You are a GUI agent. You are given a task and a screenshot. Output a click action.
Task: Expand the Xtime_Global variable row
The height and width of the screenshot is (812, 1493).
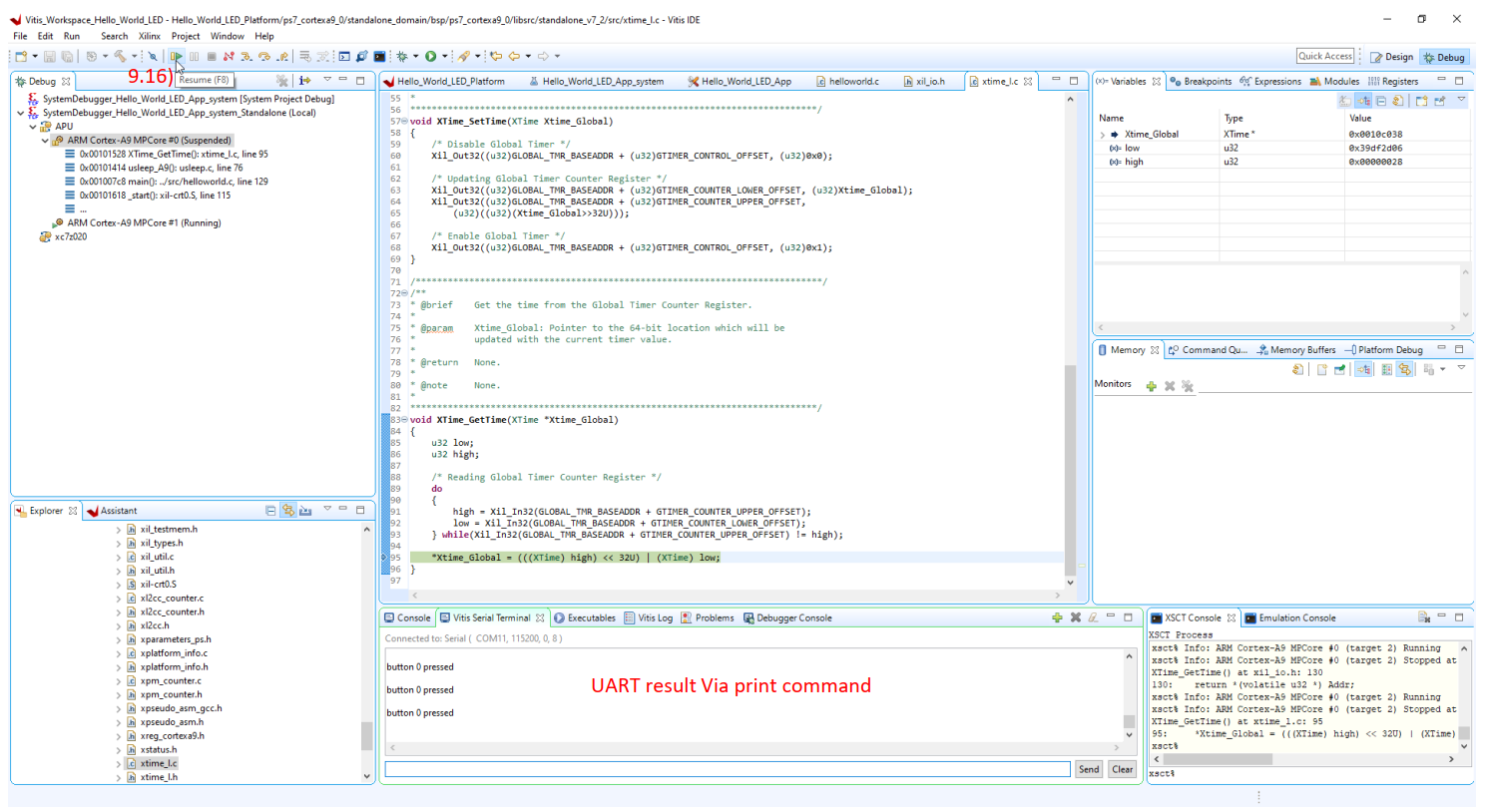(1103, 135)
